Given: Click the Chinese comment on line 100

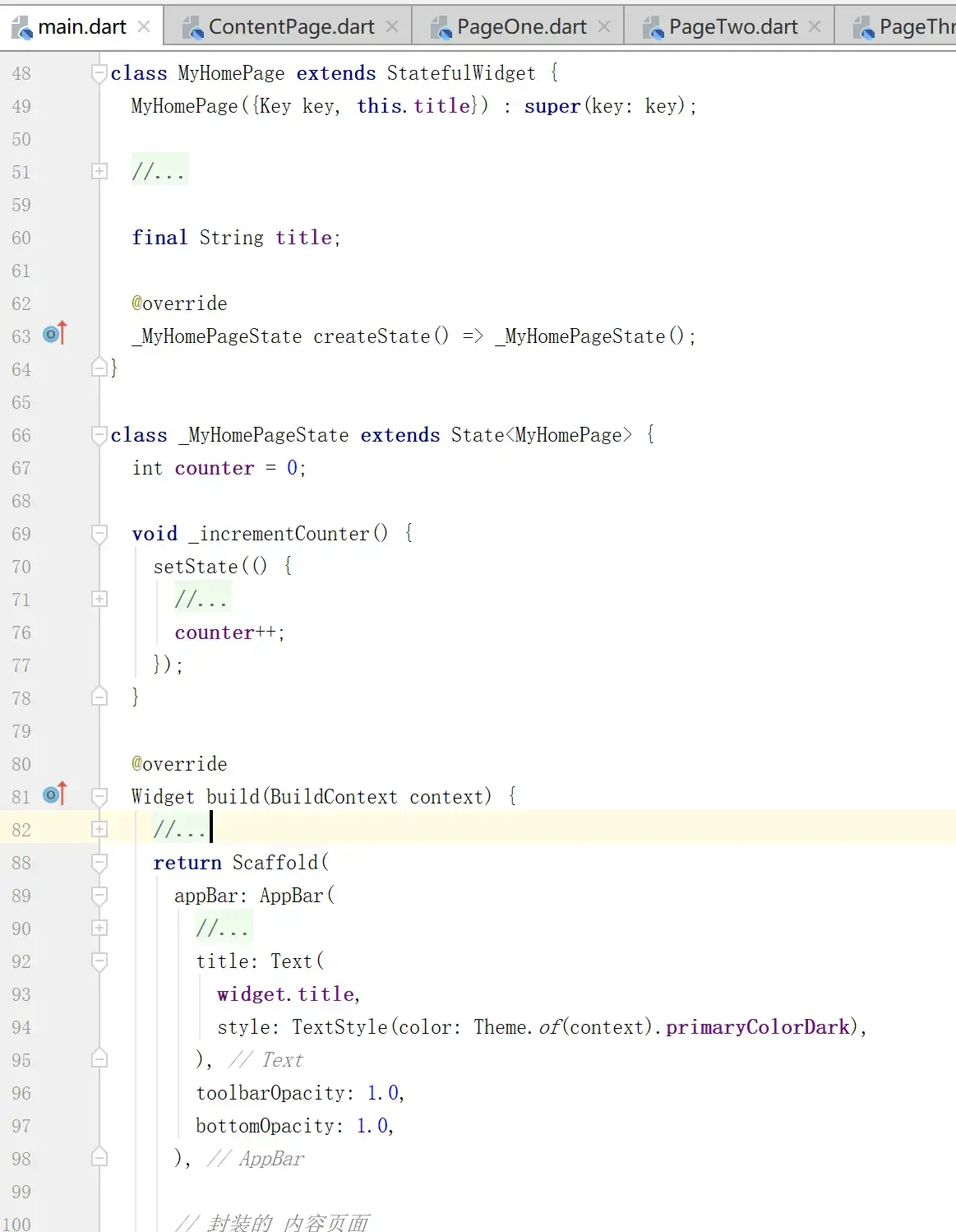Looking at the screenshot, I should tap(272, 1223).
